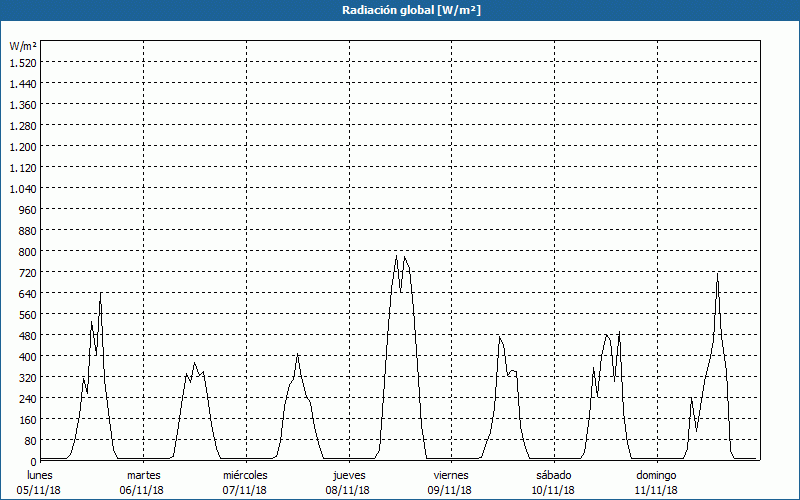Click the 'lunes' day label
The image size is (800, 500).
pos(40,475)
